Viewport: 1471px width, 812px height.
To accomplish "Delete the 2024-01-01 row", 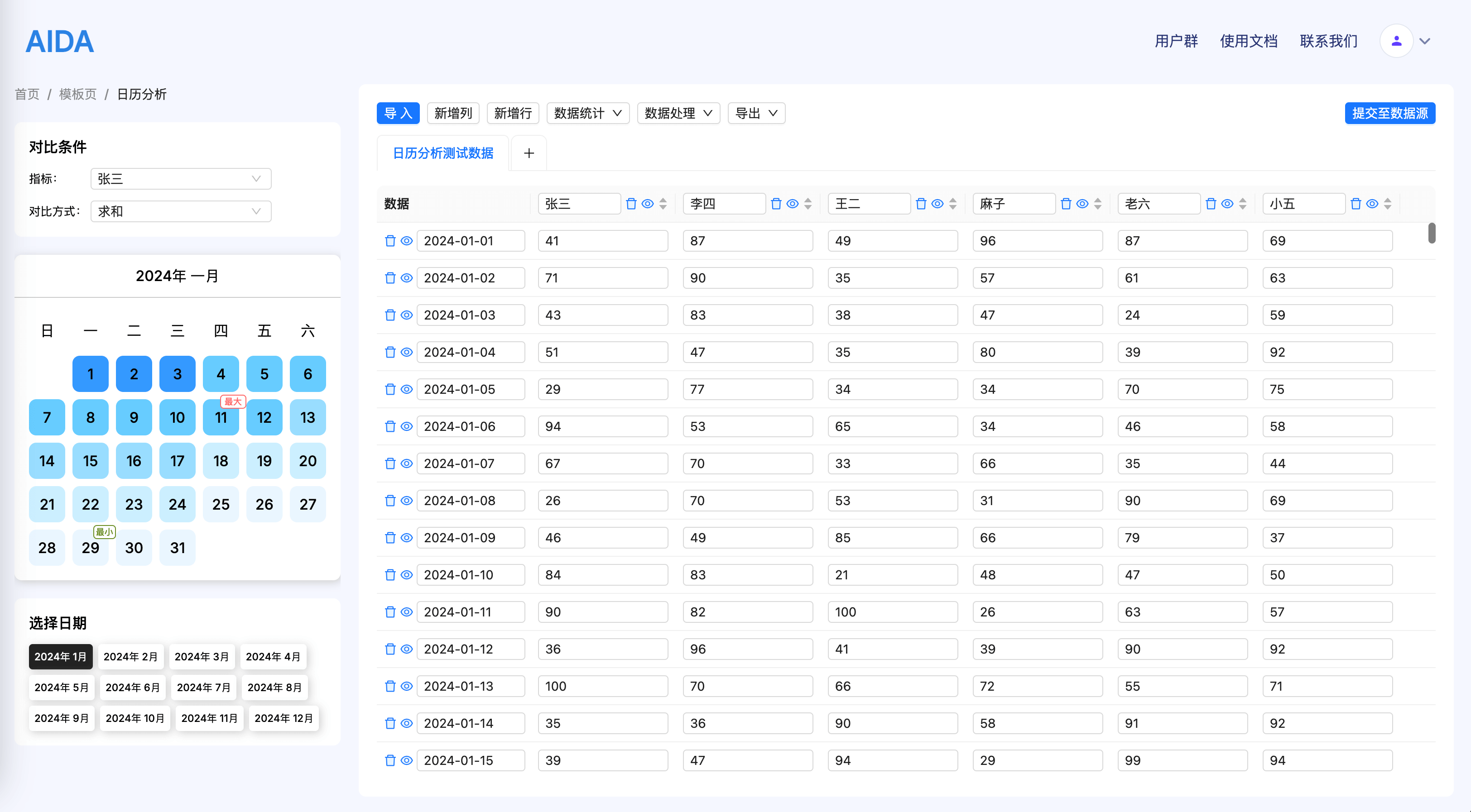I will pyautogui.click(x=390, y=241).
